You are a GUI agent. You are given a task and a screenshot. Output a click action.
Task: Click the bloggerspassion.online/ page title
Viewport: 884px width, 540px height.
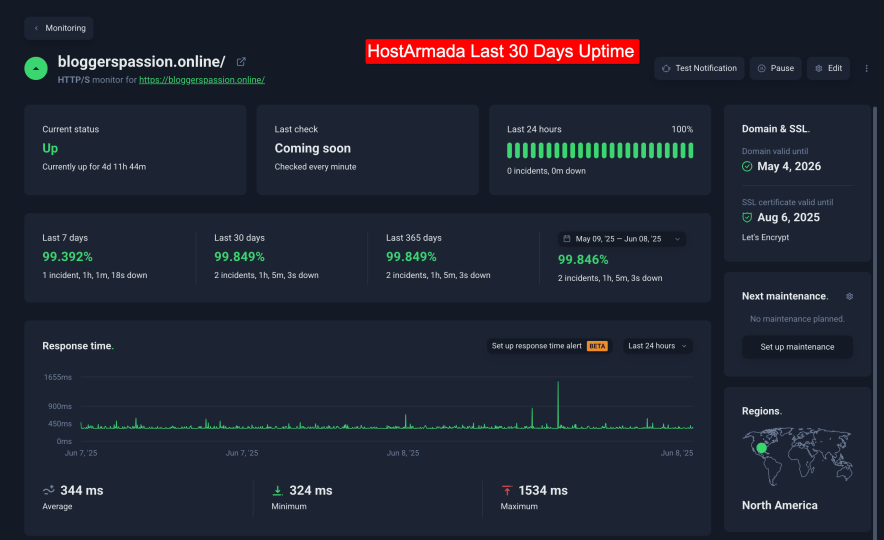point(142,61)
